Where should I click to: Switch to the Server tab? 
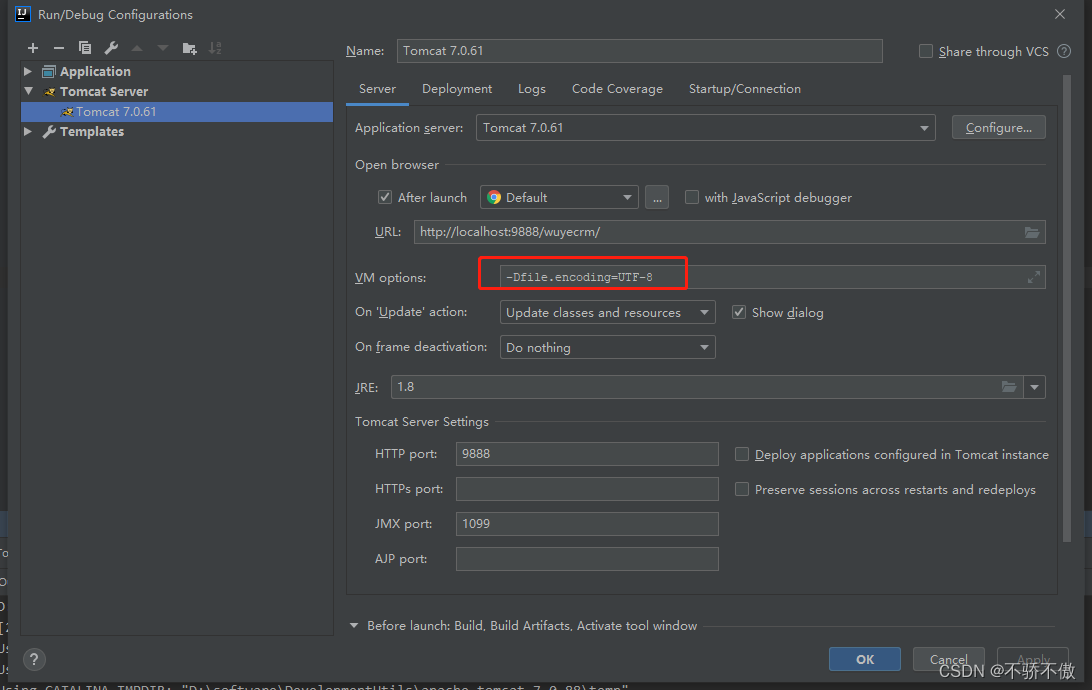coord(377,89)
